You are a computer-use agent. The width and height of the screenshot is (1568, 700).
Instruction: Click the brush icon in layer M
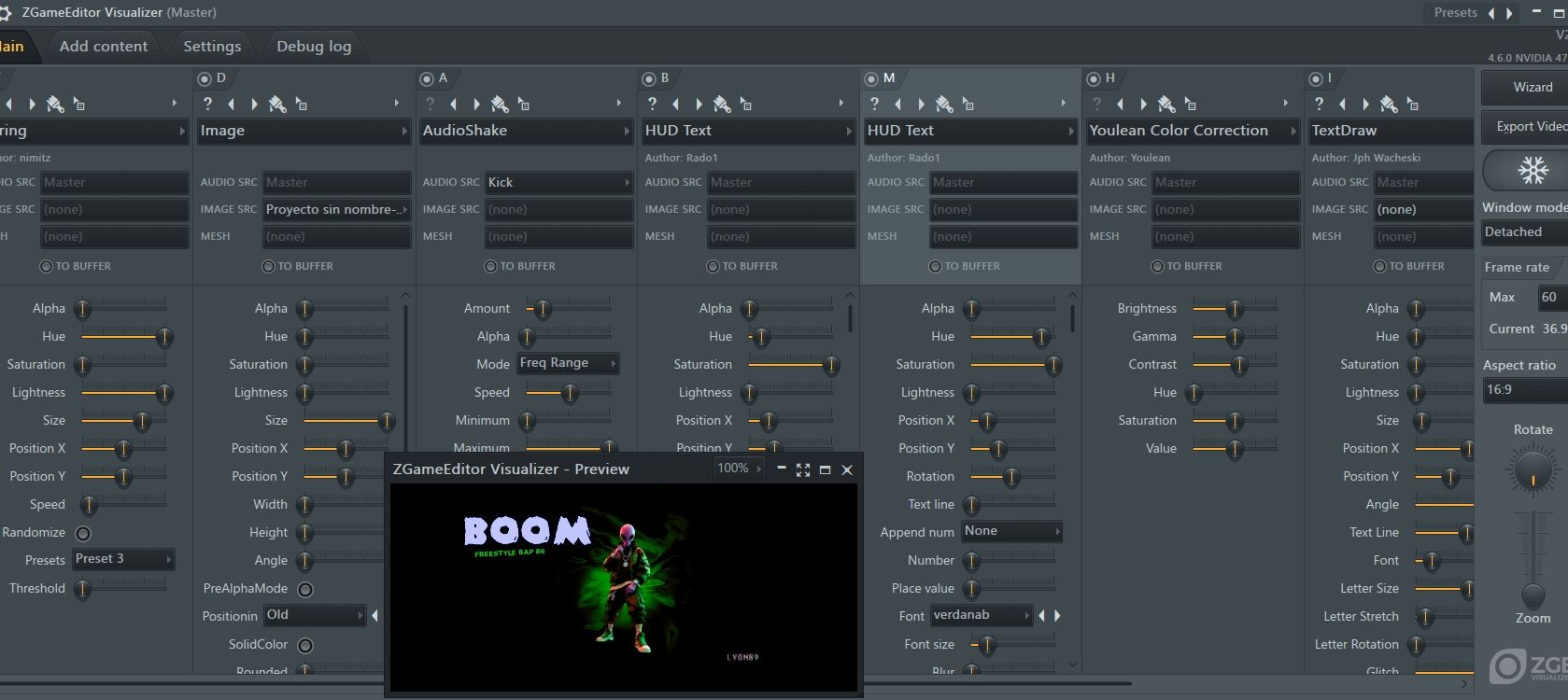point(944,104)
